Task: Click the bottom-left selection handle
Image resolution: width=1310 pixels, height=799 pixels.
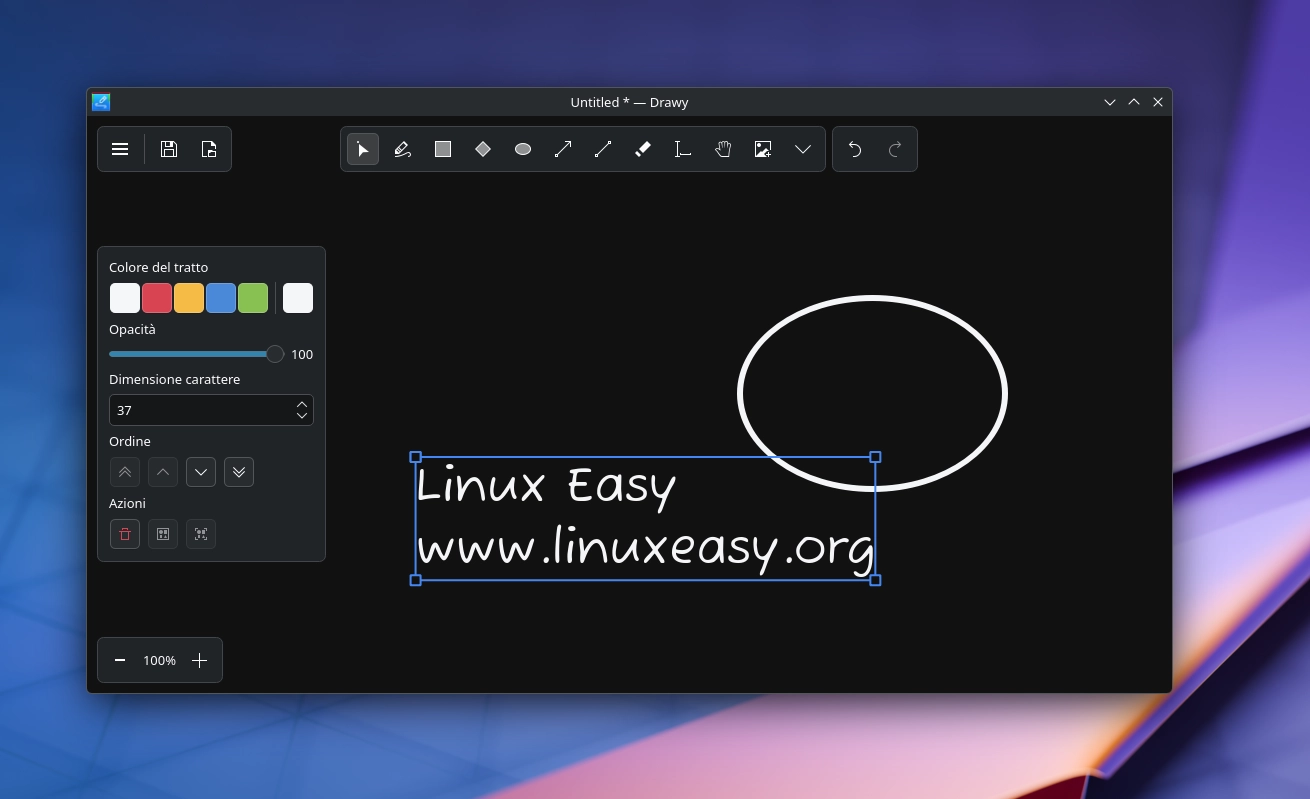Action: (x=416, y=580)
